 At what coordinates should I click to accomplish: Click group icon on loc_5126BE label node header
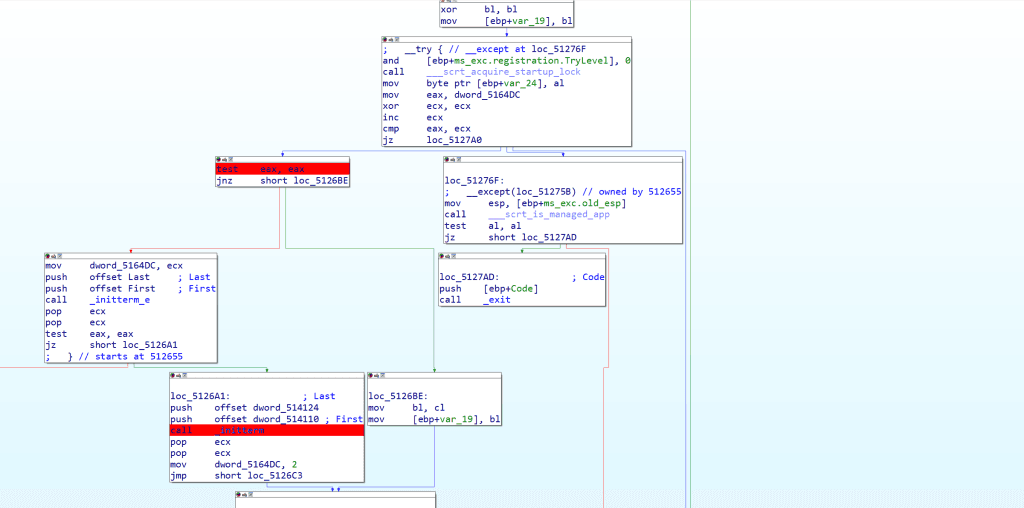coord(382,375)
